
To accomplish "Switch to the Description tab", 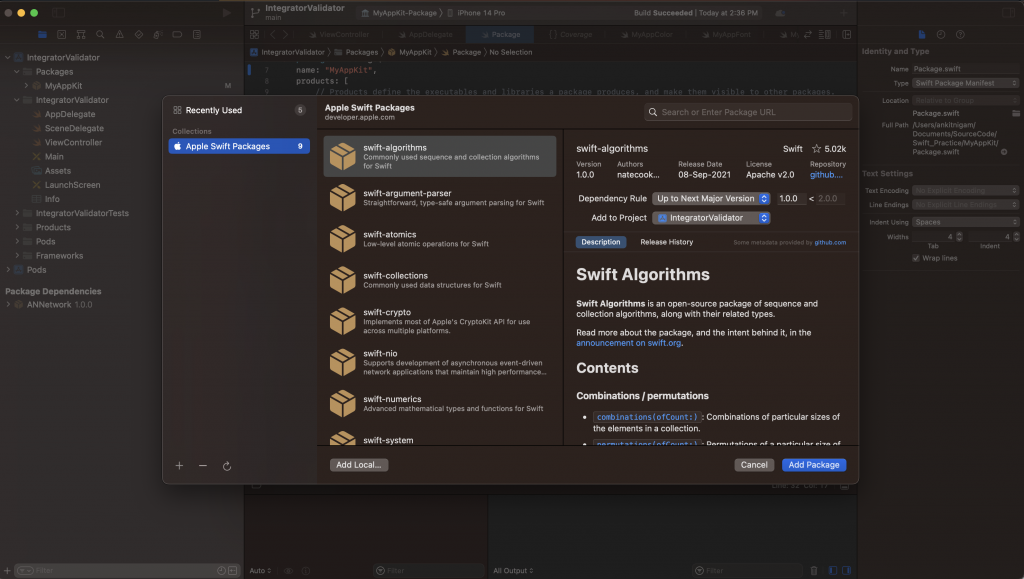I will (x=601, y=242).
